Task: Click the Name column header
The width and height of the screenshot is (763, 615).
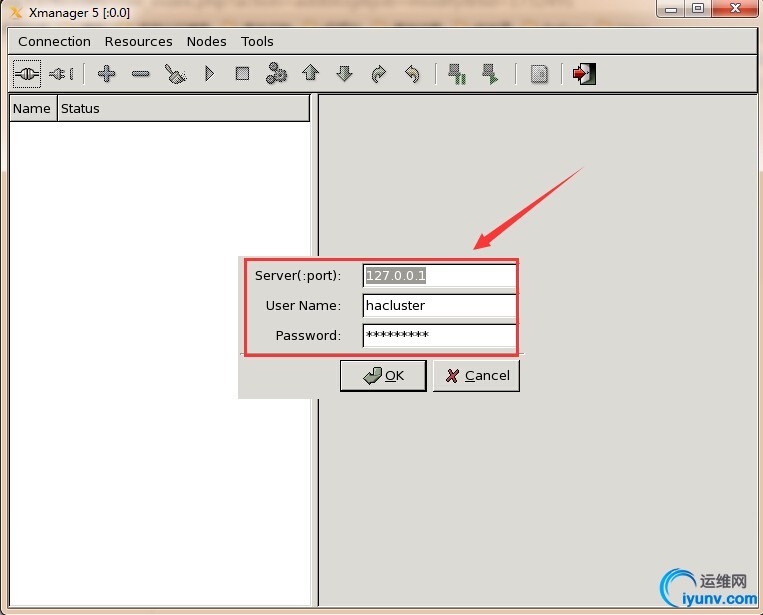Action: pos(33,109)
